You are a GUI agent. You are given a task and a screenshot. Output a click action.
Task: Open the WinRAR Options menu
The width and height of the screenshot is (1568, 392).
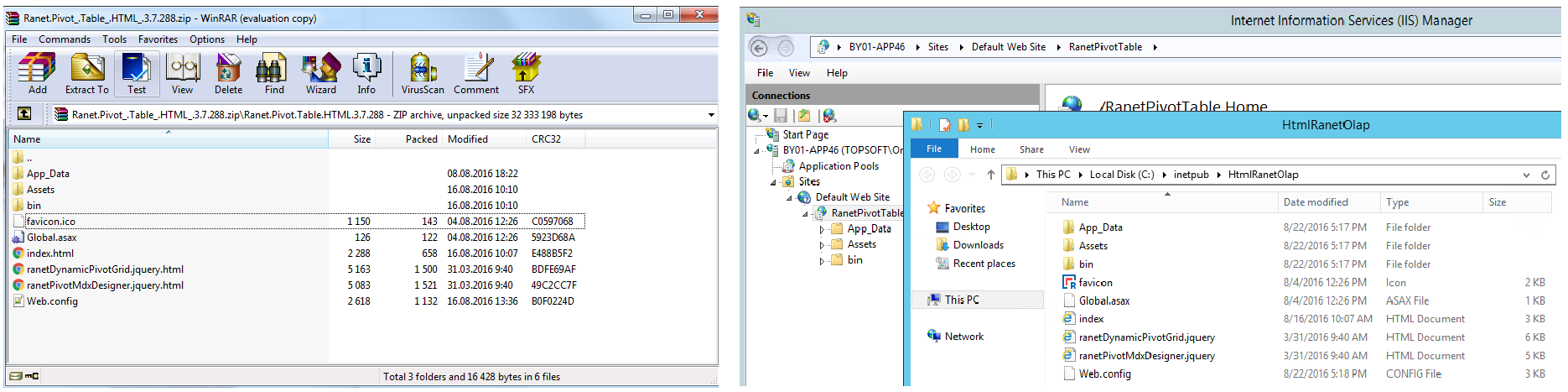point(207,39)
